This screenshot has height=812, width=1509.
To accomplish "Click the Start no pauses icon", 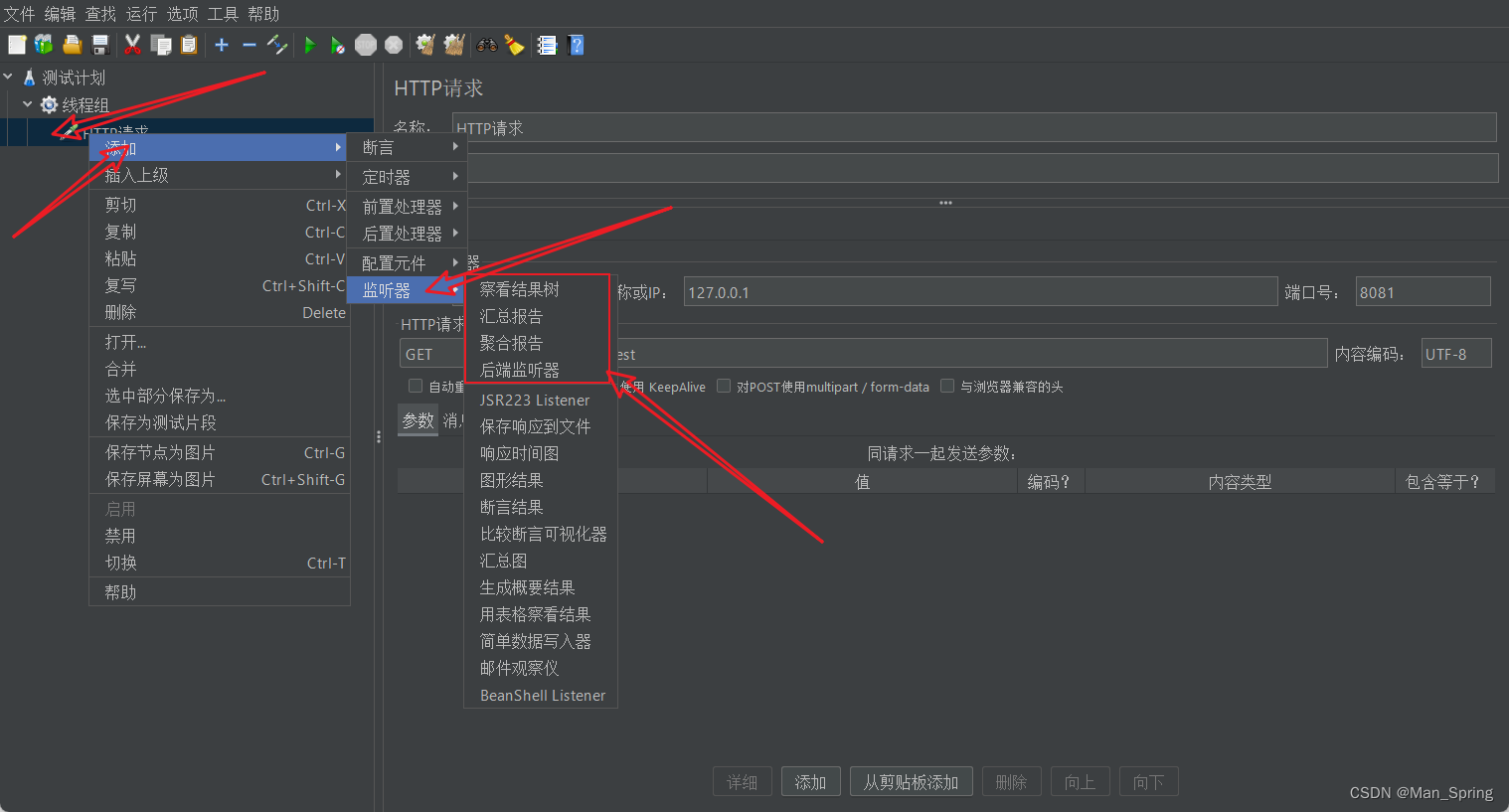I will (337, 45).
